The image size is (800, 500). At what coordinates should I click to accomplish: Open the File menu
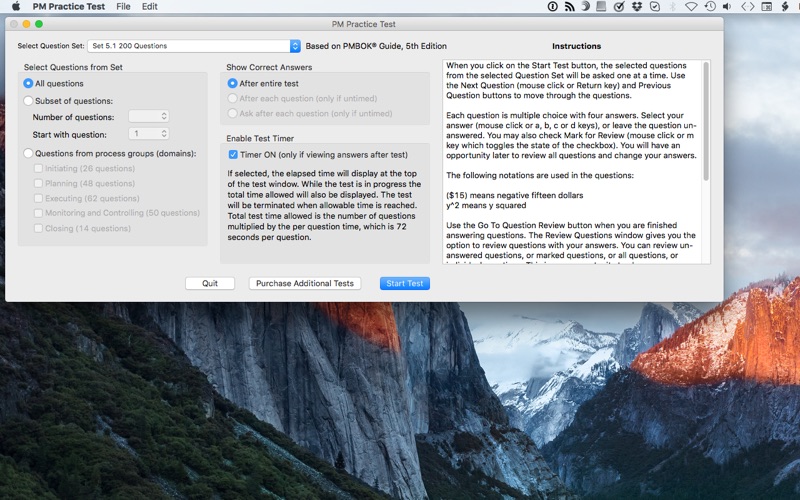click(123, 7)
